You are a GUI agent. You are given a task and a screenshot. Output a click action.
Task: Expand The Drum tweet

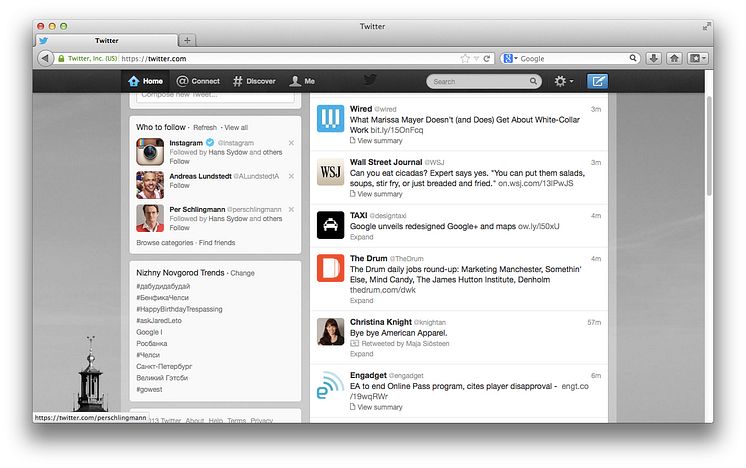tap(360, 301)
